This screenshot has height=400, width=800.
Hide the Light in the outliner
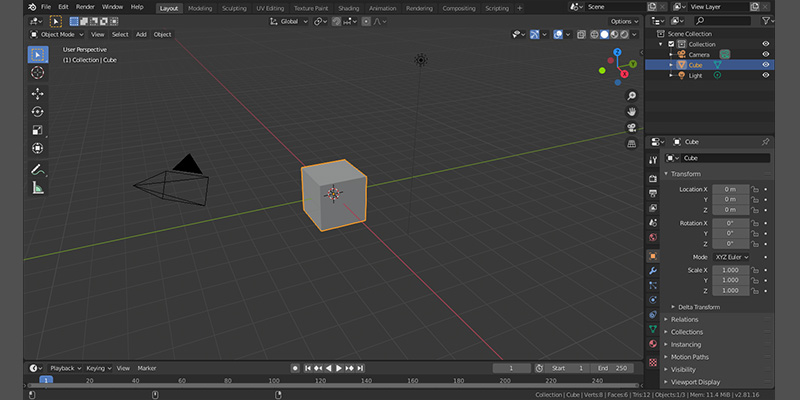766,75
